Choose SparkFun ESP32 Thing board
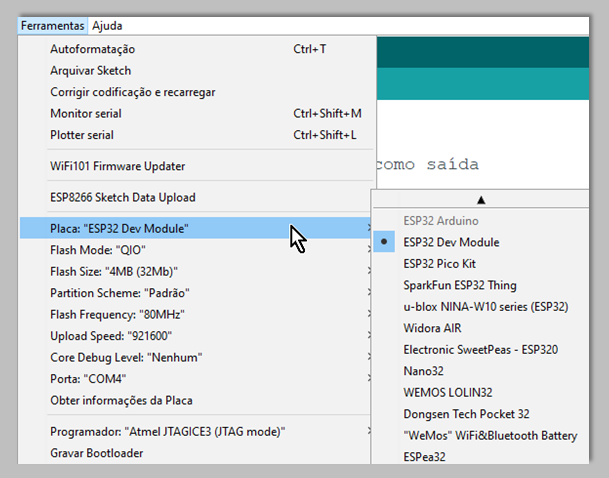The image size is (609, 478). pos(460,285)
